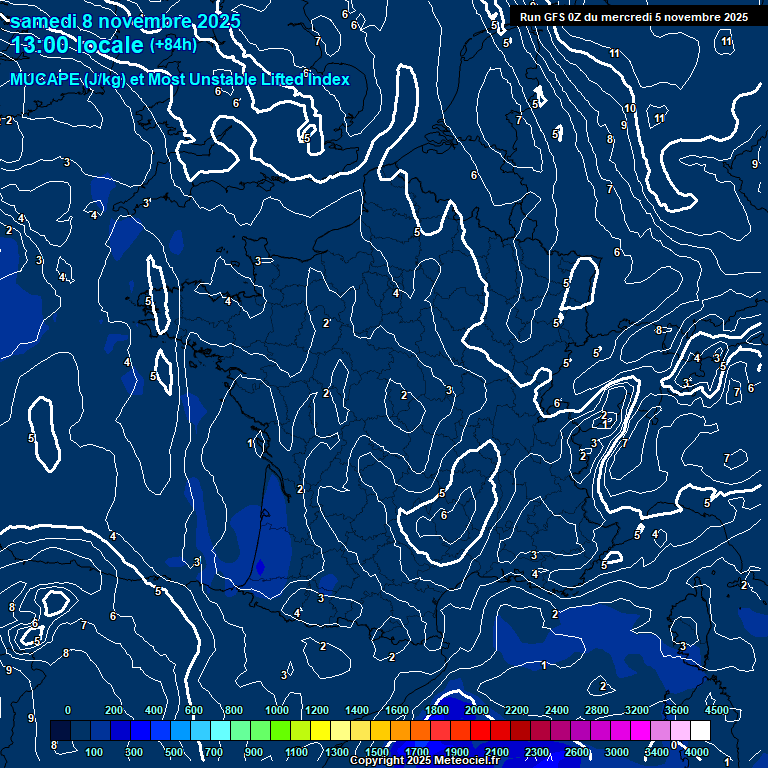768x768 pixels.
Task: Click the pure yellow swatch in the legend
Action: (320, 730)
